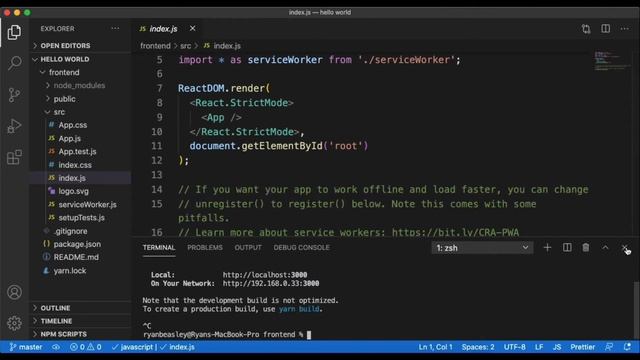640x360 pixels.
Task: Expand the node_modules folder
Action: pos(80,85)
